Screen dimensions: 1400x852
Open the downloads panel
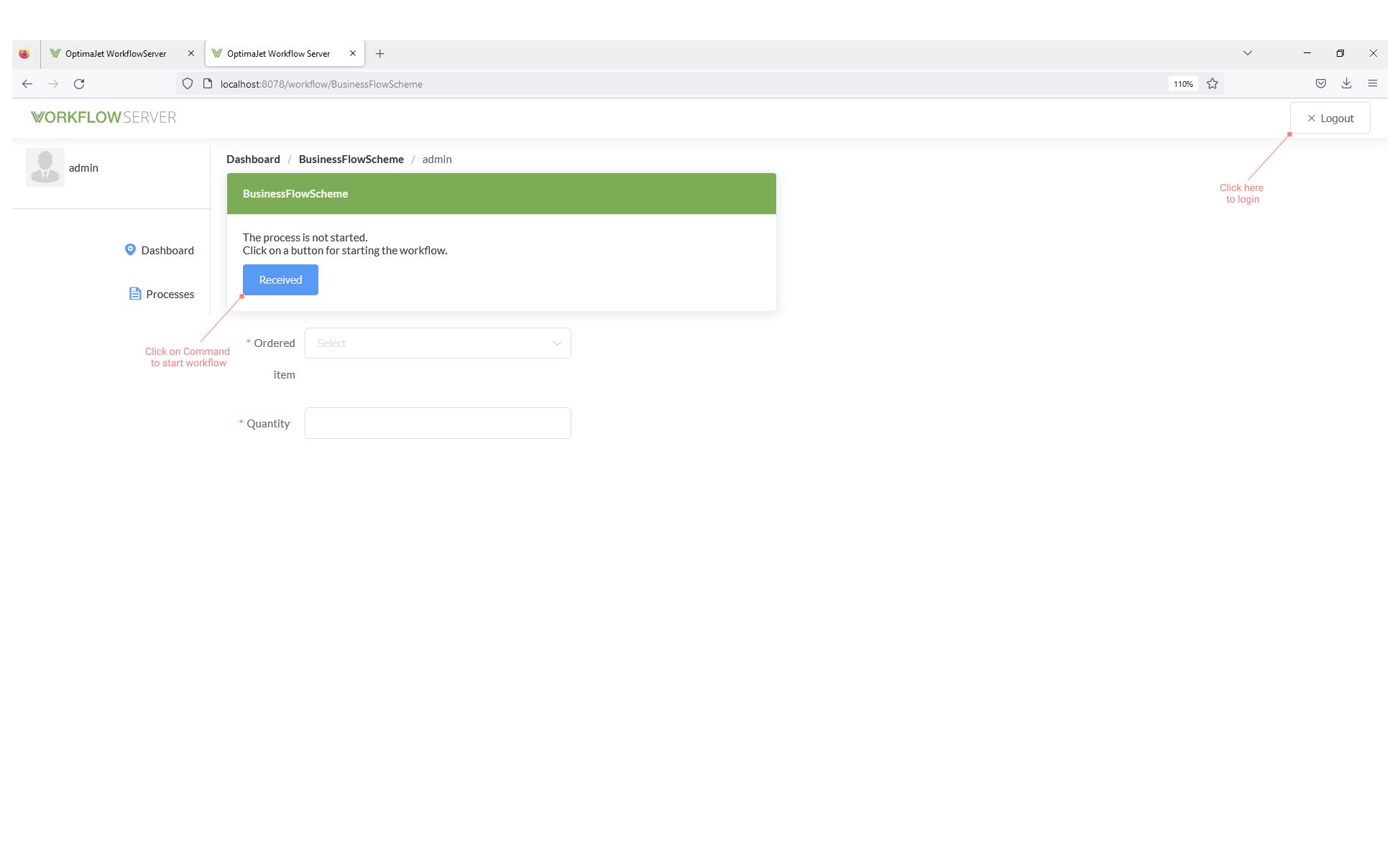1347,84
